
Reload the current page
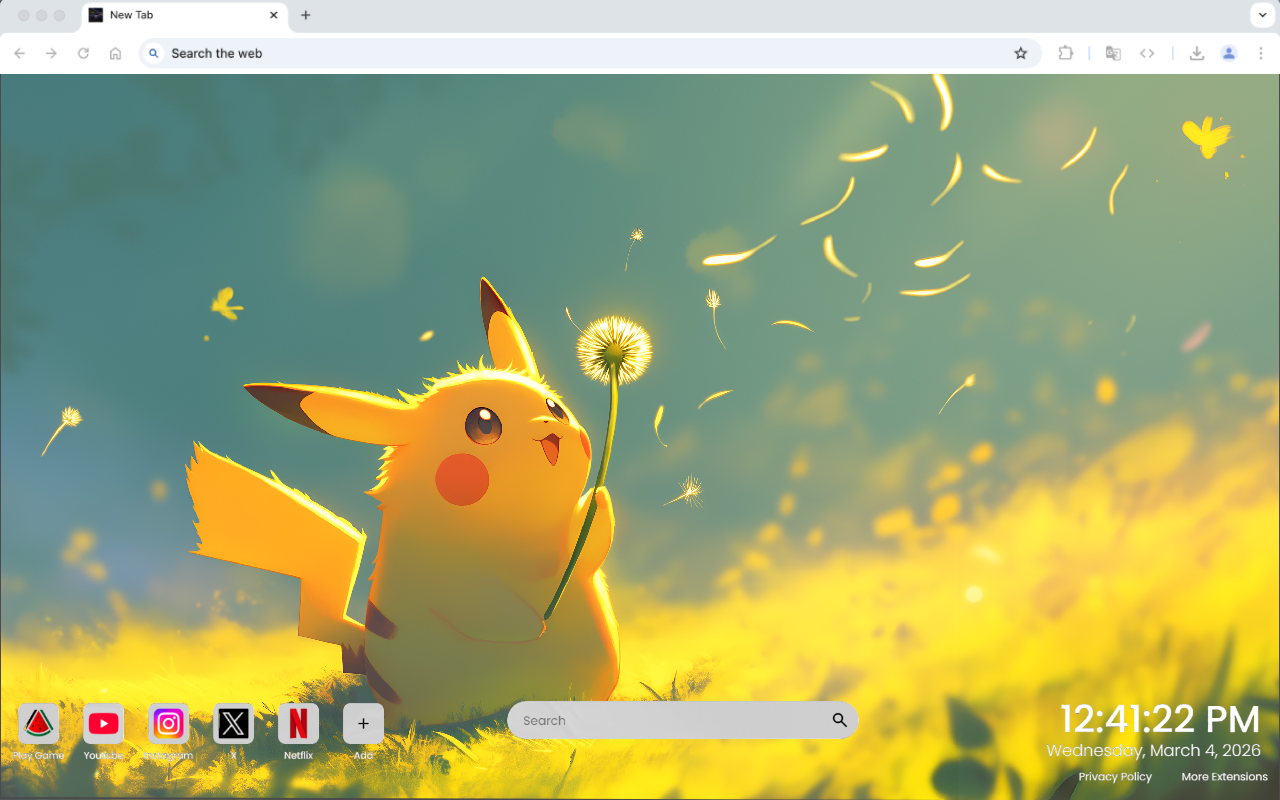[x=83, y=53]
